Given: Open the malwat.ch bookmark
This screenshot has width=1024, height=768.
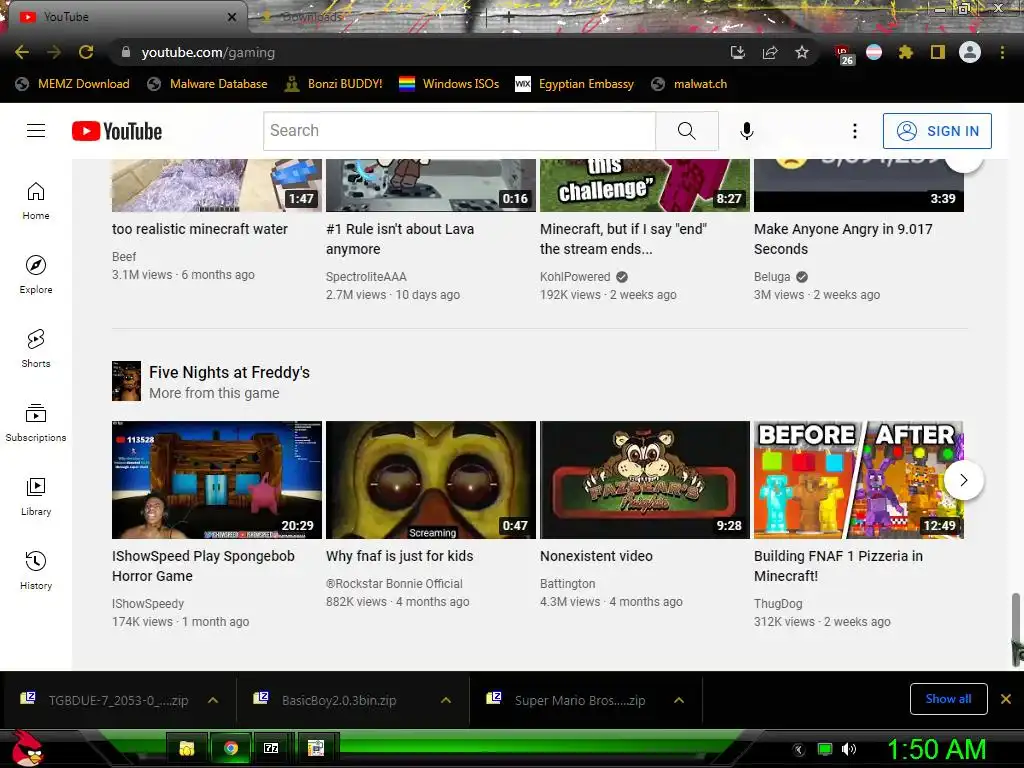Looking at the screenshot, I should coord(689,84).
